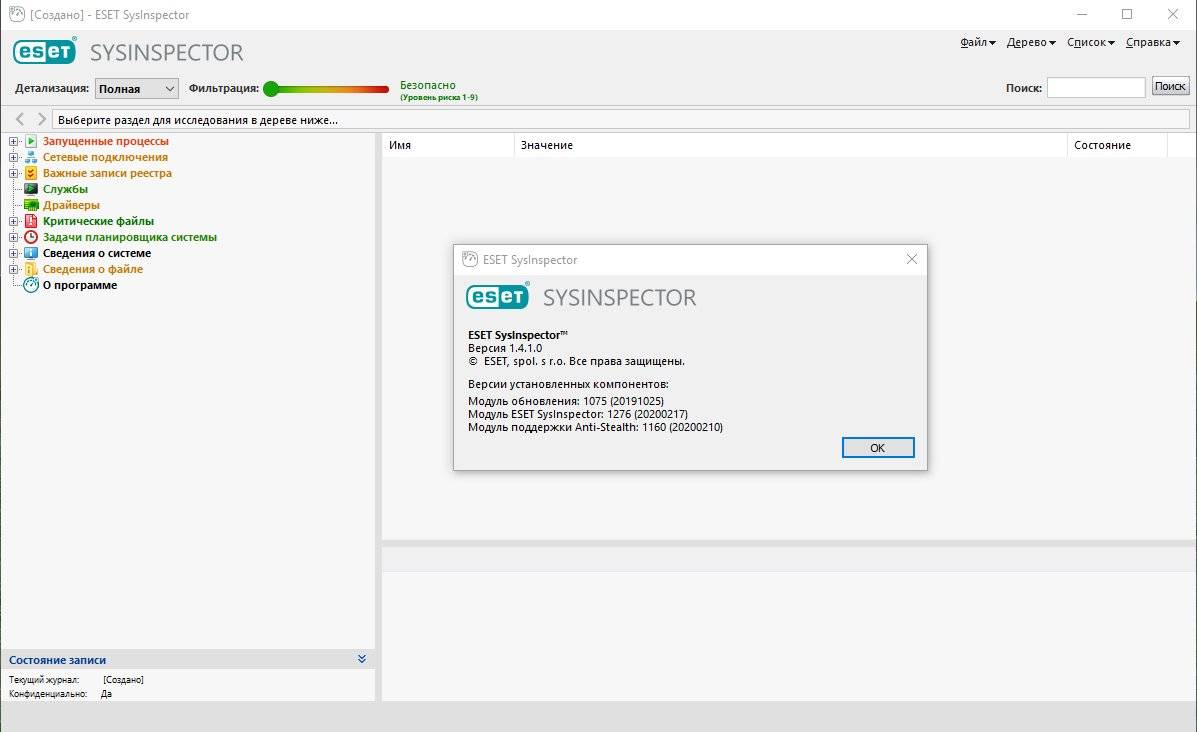The width and height of the screenshot is (1197, 732).
Task: Click the About program gauge icon
Action: click(31, 285)
